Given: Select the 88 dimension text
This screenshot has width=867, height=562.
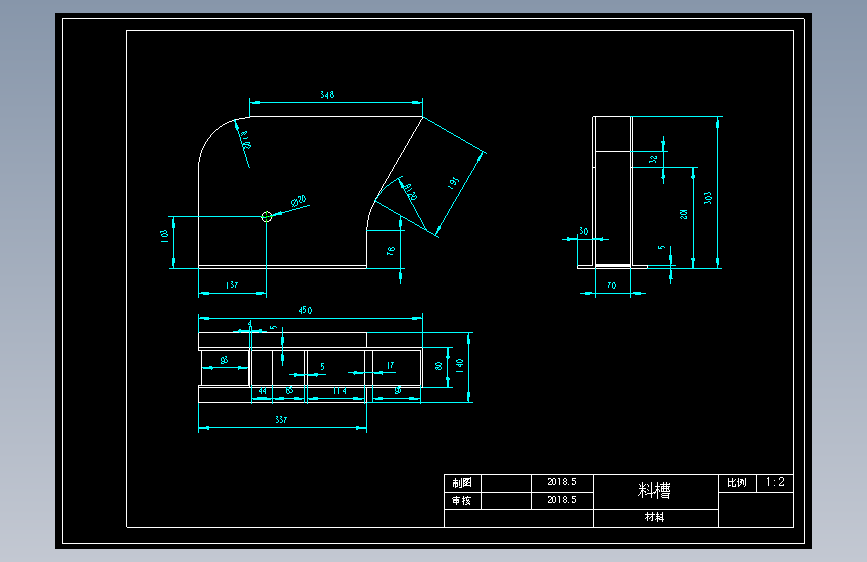Looking at the screenshot, I should (224, 360).
